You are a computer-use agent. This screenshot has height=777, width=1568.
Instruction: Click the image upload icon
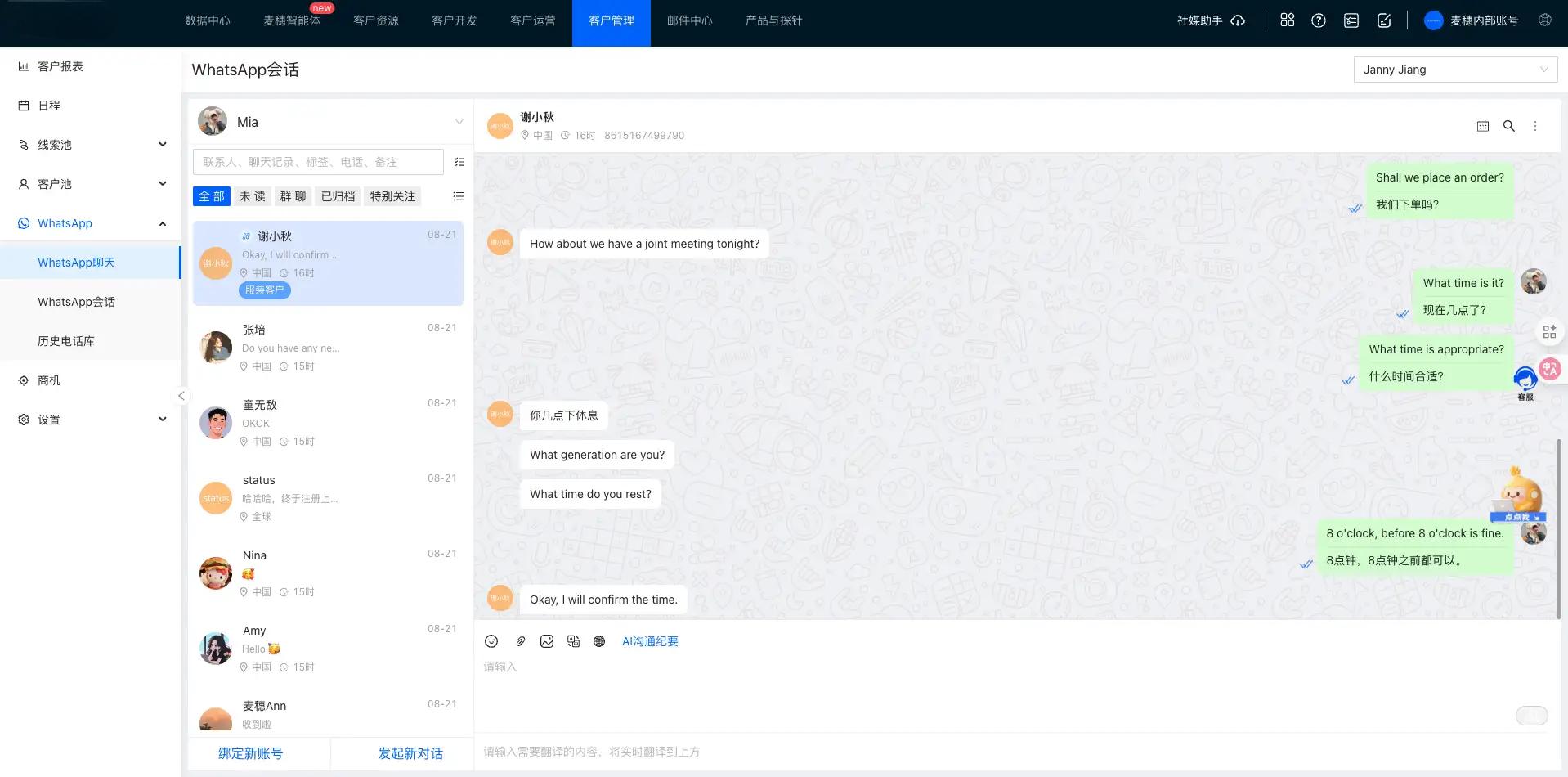pos(547,641)
